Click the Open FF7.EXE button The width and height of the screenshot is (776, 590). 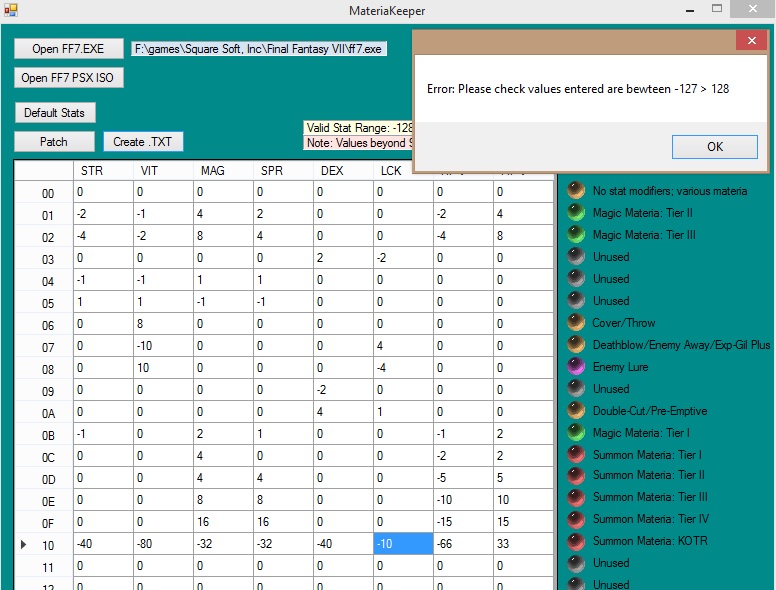(68, 49)
